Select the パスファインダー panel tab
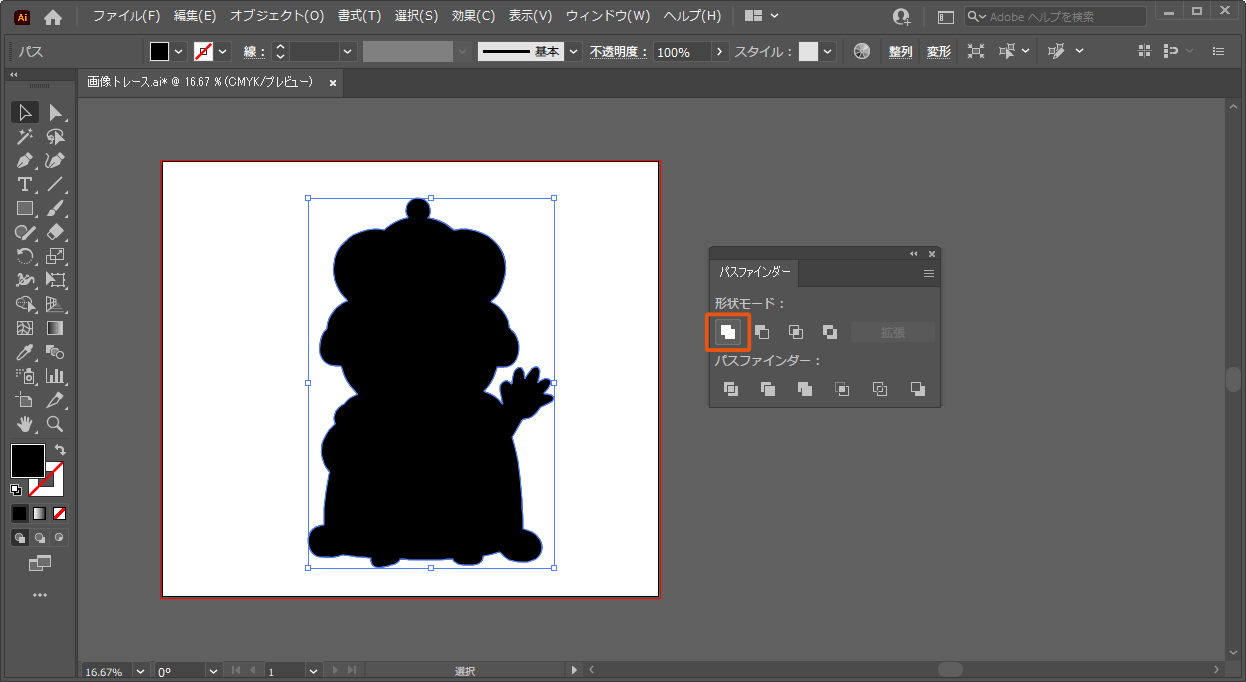Screen dimensions: 1246x682 [x=754, y=272]
